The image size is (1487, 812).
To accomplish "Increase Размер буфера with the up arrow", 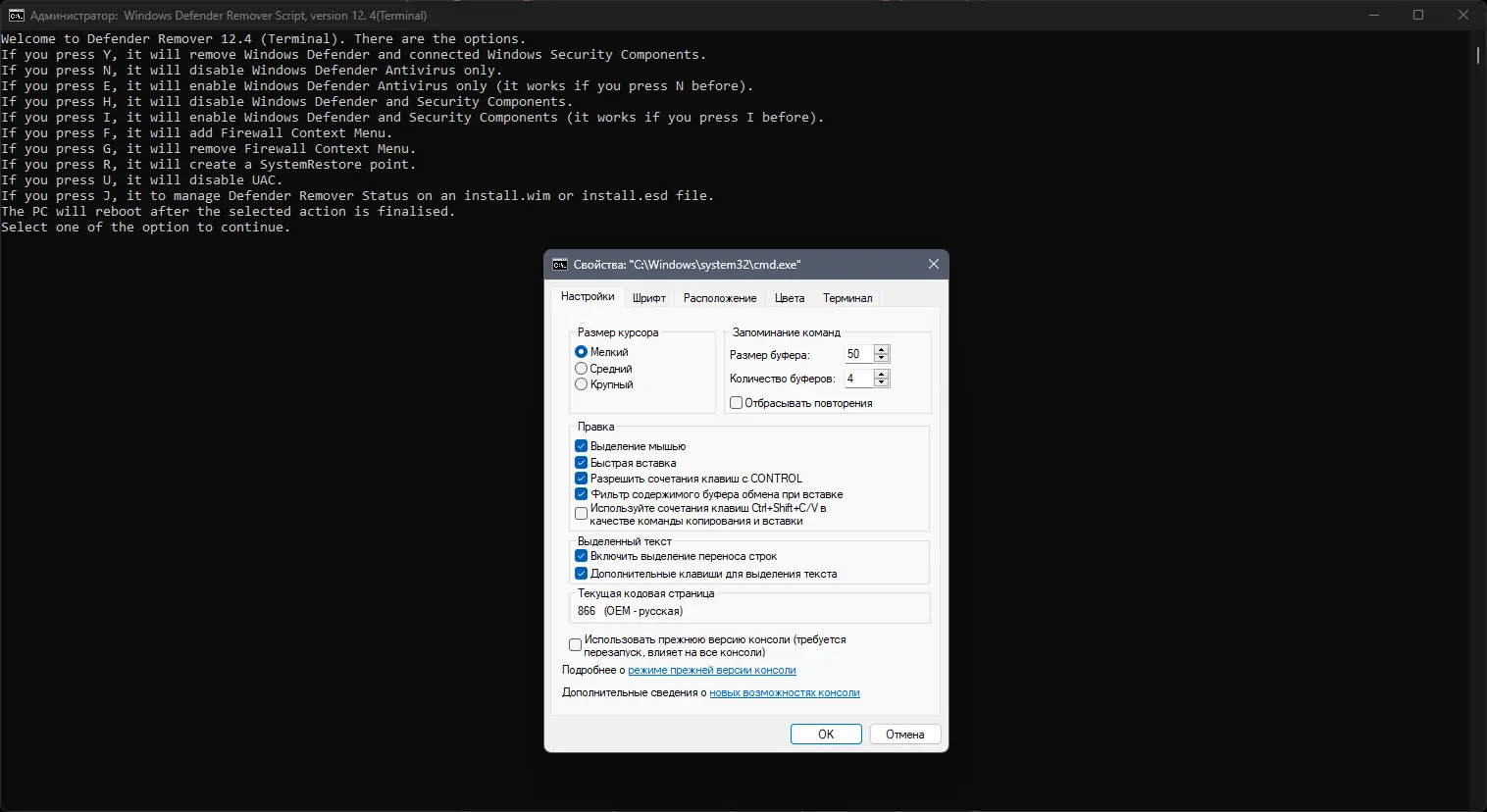I will pyautogui.click(x=882, y=349).
